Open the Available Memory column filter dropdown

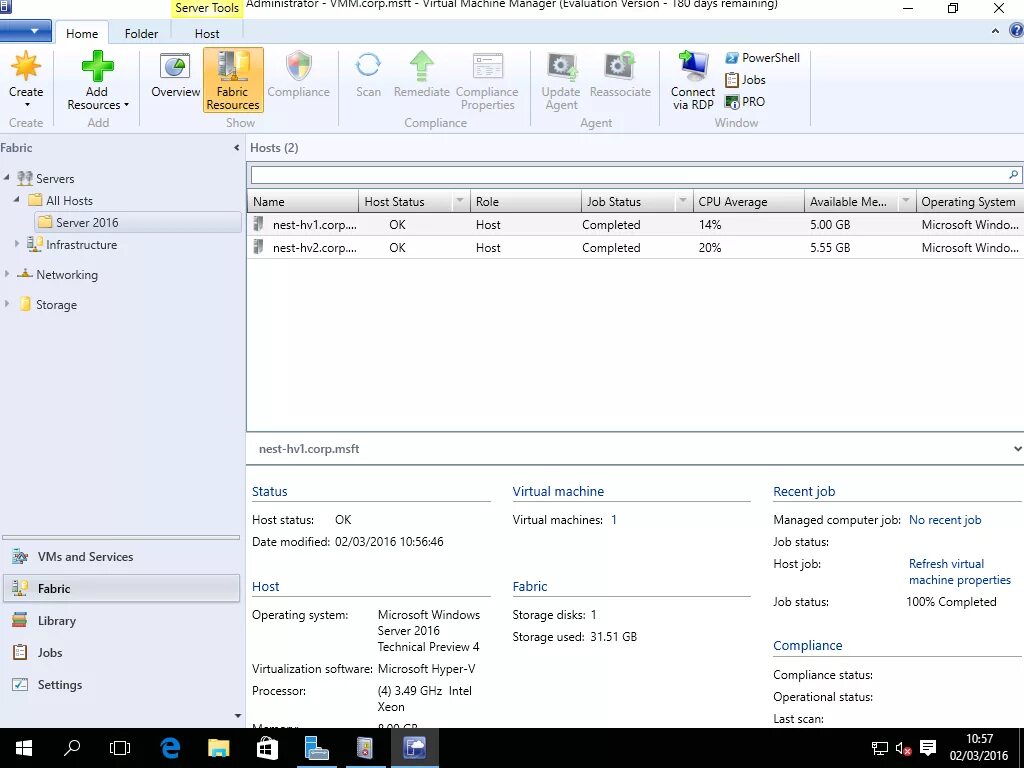tap(906, 201)
